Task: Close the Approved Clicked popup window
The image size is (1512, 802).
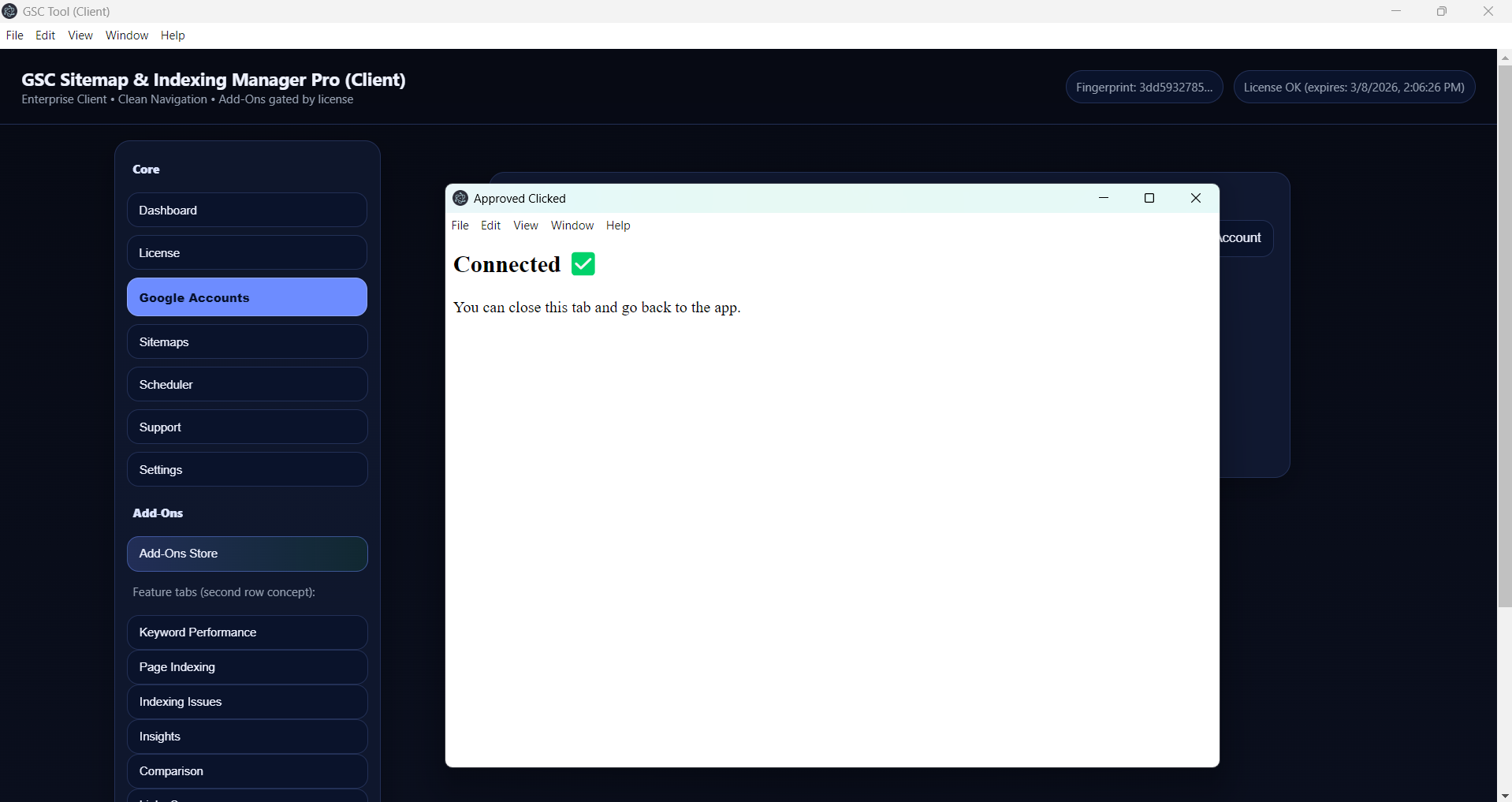Action: (x=1195, y=198)
